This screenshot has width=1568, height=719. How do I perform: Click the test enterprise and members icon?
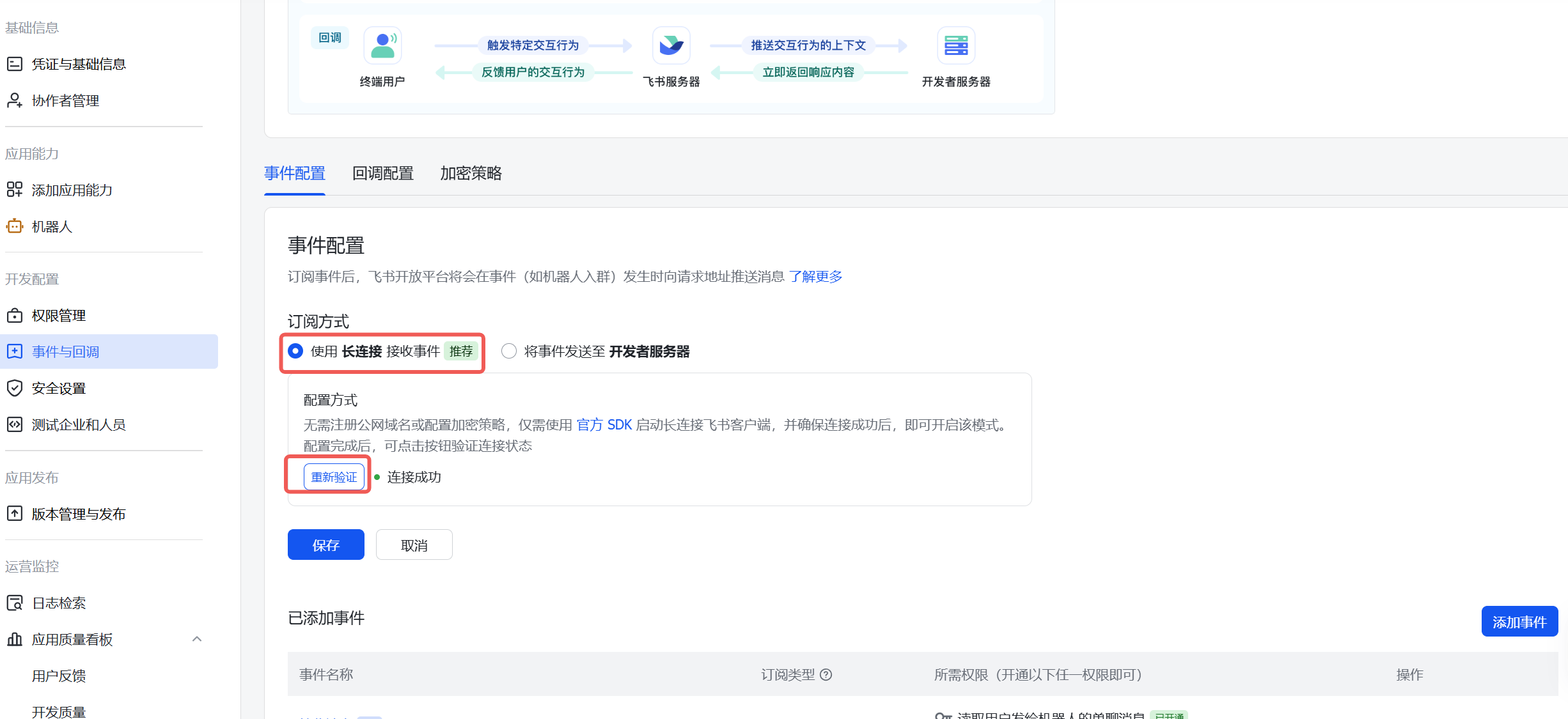point(14,424)
